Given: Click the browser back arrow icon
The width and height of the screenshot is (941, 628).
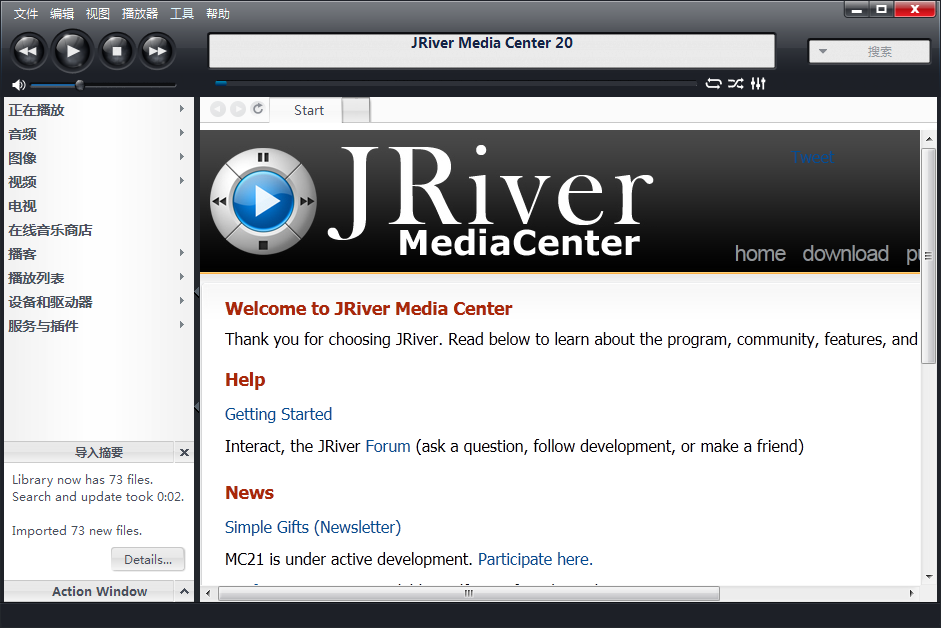Looking at the screenshot, I should pyautogui.click(x=218, y=110).
